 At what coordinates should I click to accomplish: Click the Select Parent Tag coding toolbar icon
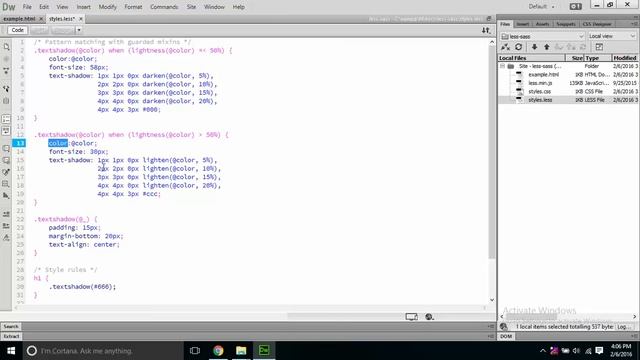coord(6,89)
